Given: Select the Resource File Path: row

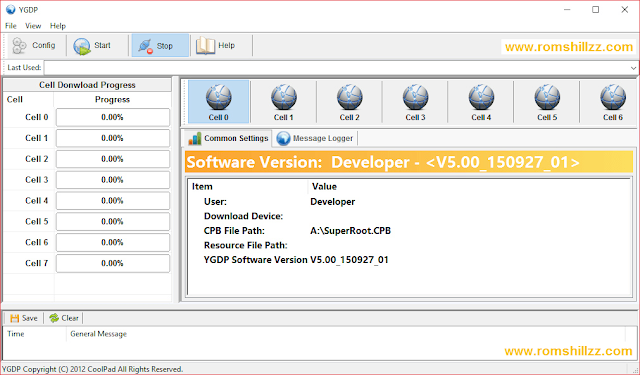Looking at the screenshot, I should (x=409, y=245).
